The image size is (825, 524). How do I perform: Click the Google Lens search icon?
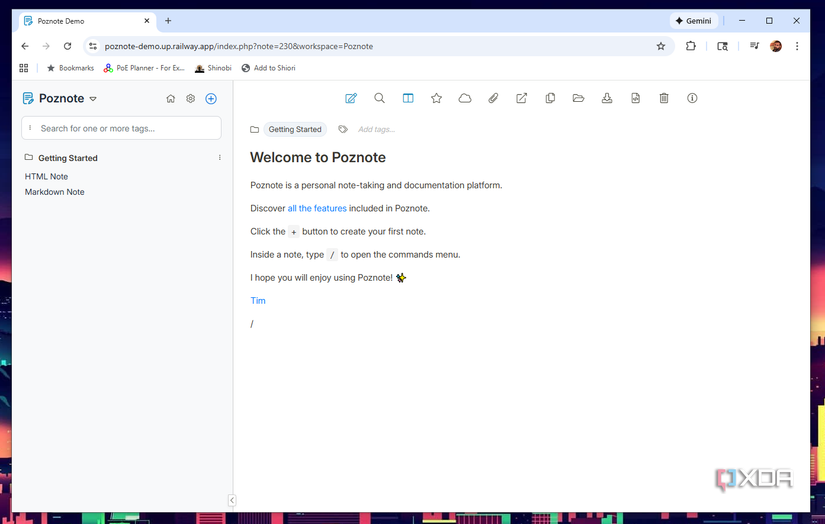722,46
